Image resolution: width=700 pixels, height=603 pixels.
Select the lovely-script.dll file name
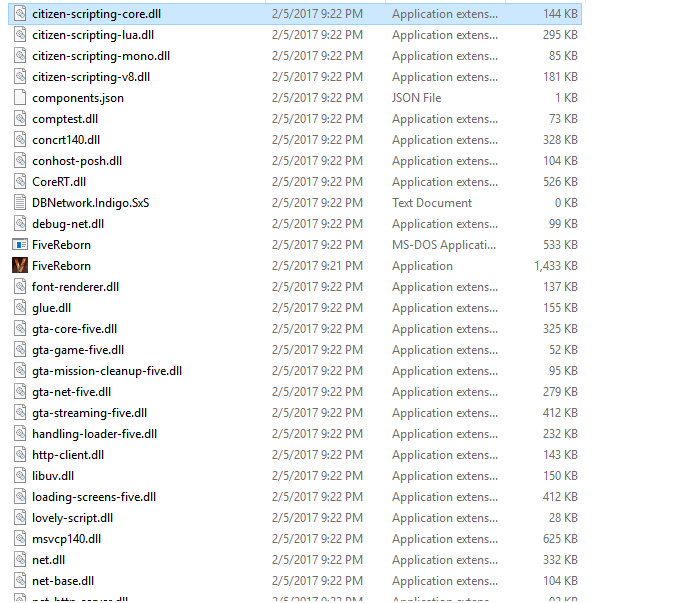point(72,518)
